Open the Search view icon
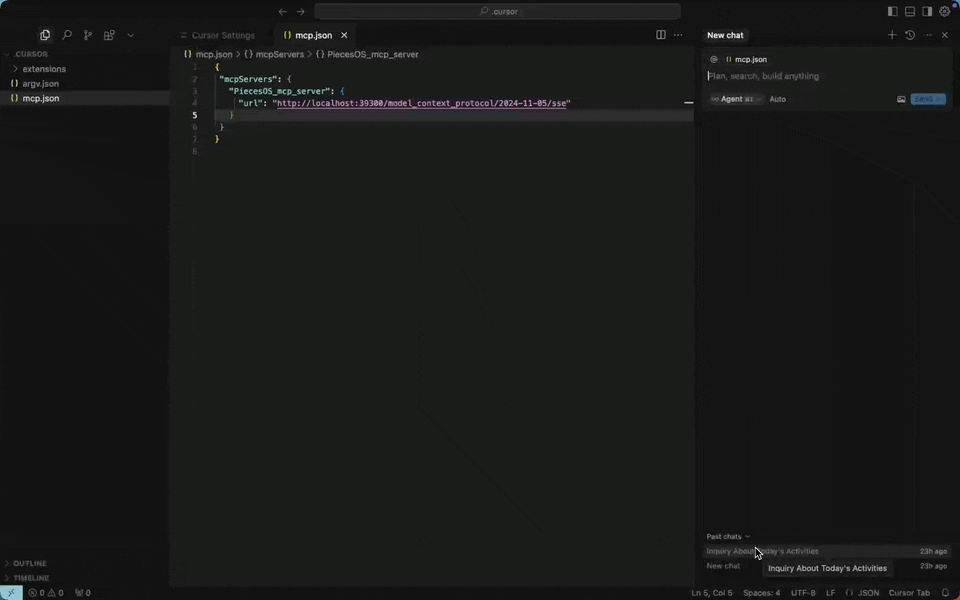 click(x=67, y=36)
